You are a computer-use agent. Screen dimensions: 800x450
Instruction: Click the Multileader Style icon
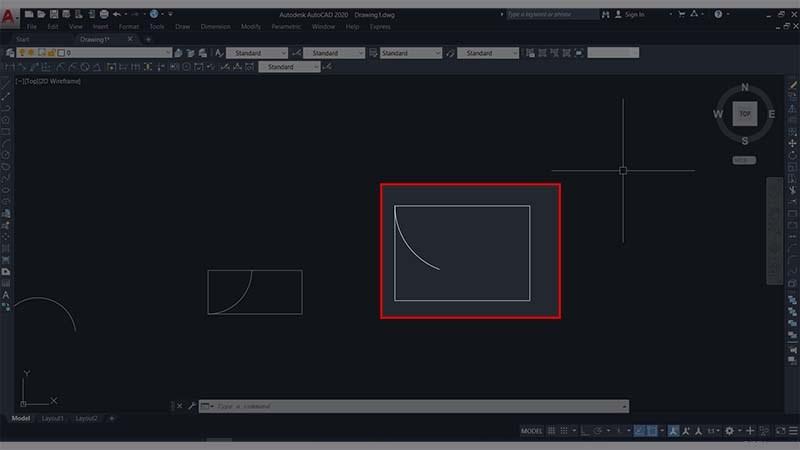tap(450, 53)
